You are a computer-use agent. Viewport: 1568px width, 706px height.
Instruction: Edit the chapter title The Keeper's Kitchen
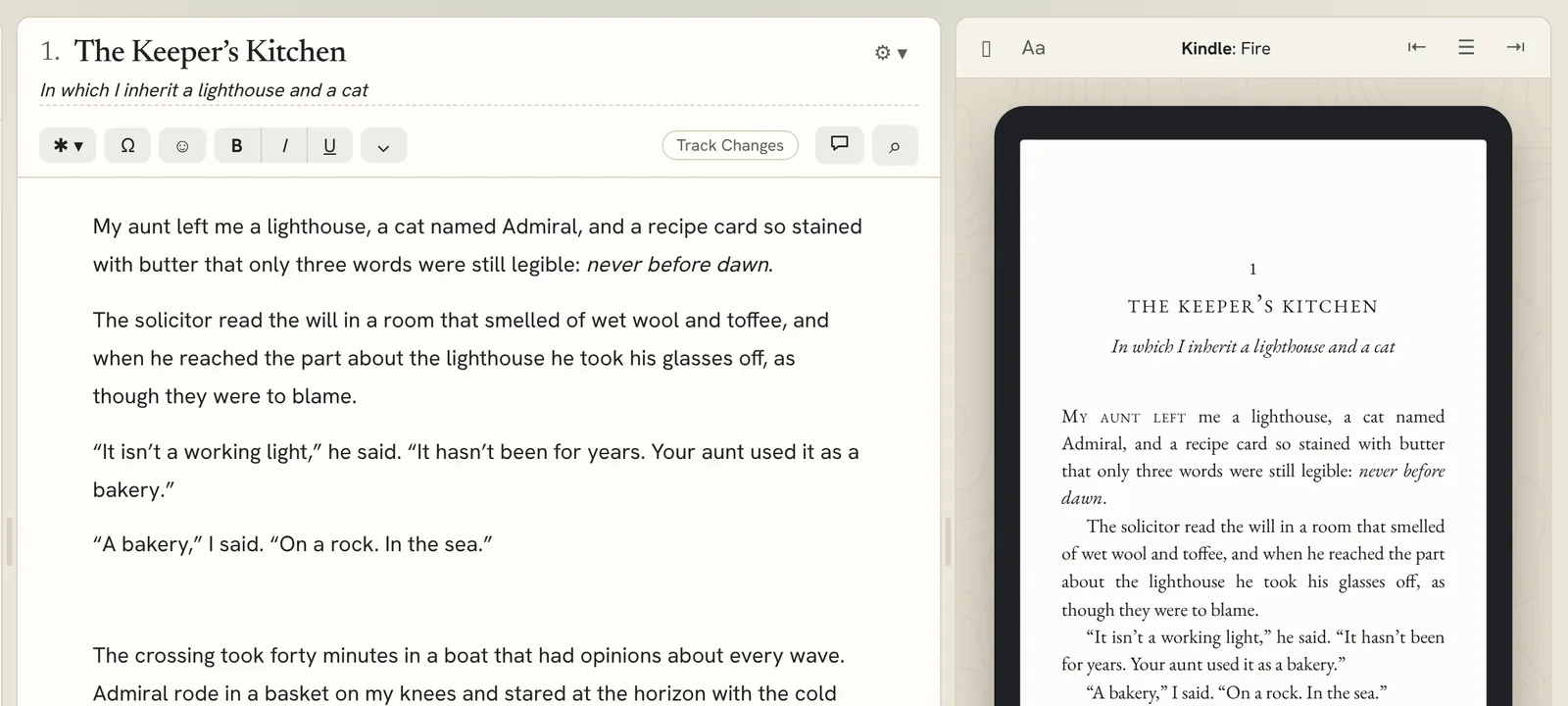coord(210,51)
